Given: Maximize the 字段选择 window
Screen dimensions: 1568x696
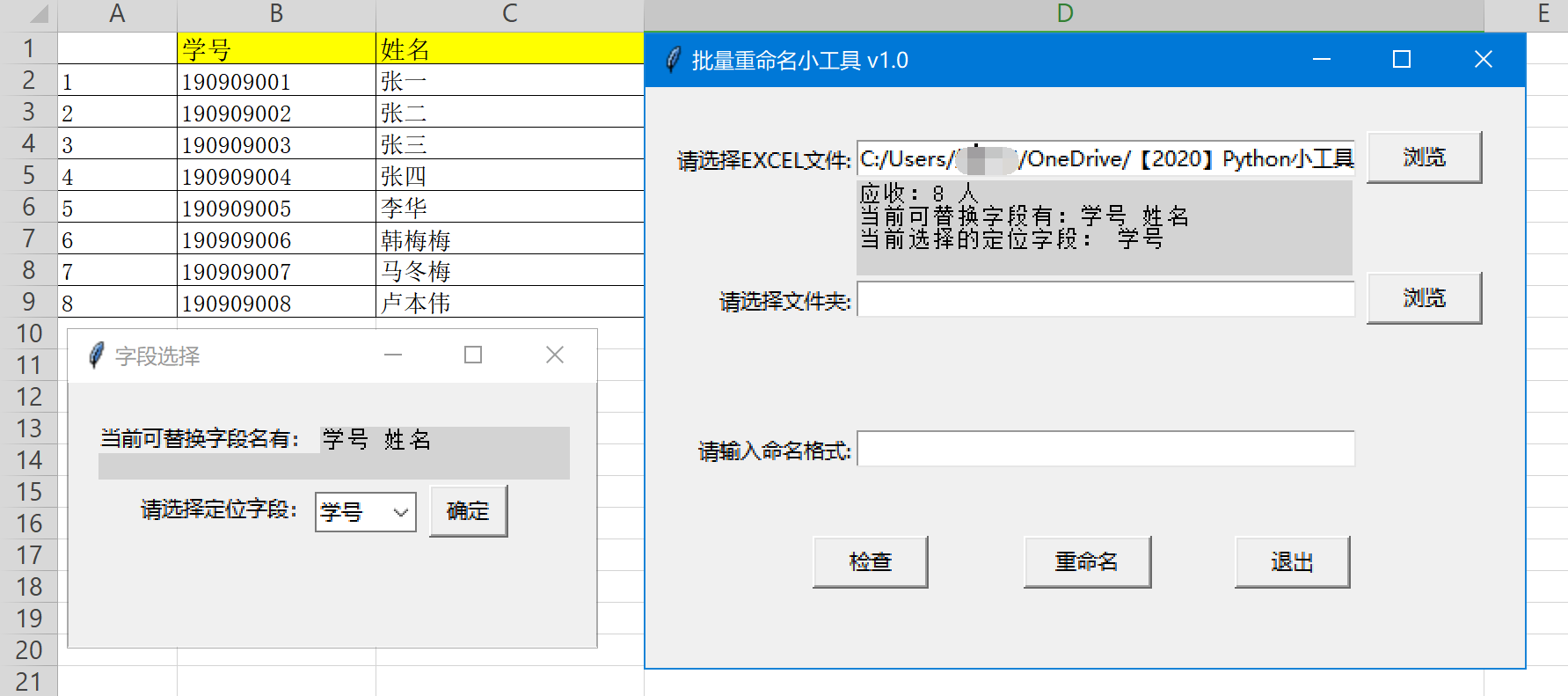Looking at the screenshot, I should [473, 355].
